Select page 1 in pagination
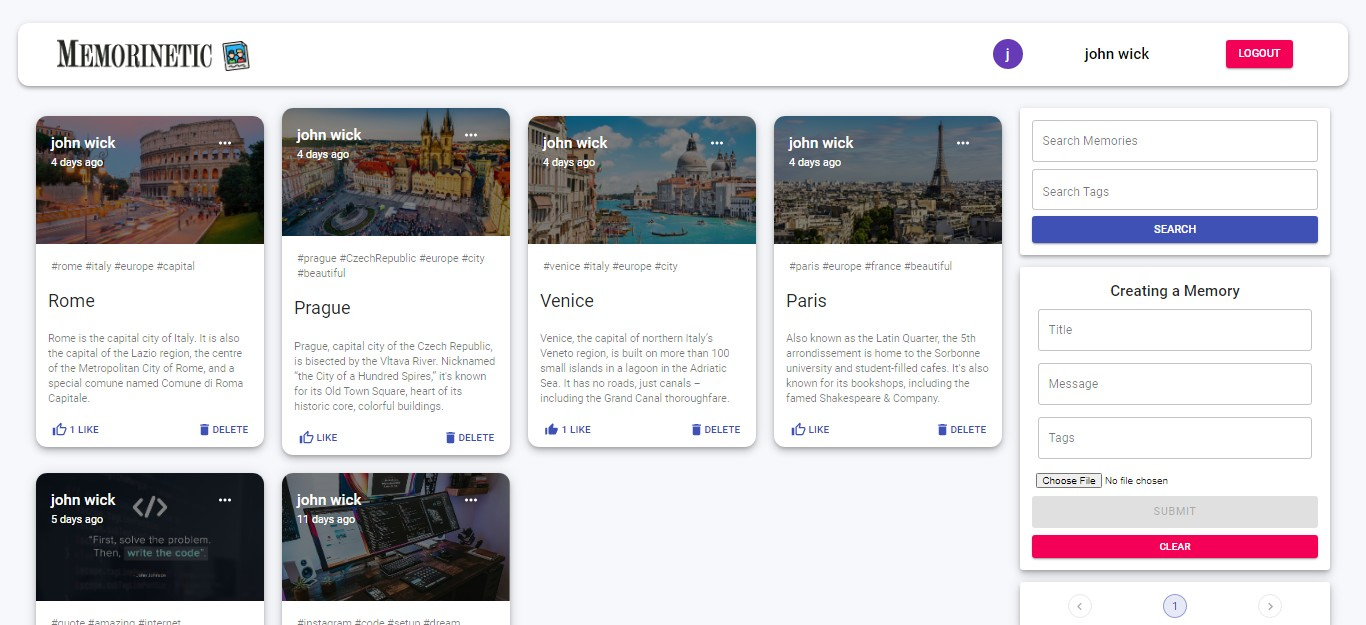This screenshot has height=625, width=1366. click(x=1175, y=606)
